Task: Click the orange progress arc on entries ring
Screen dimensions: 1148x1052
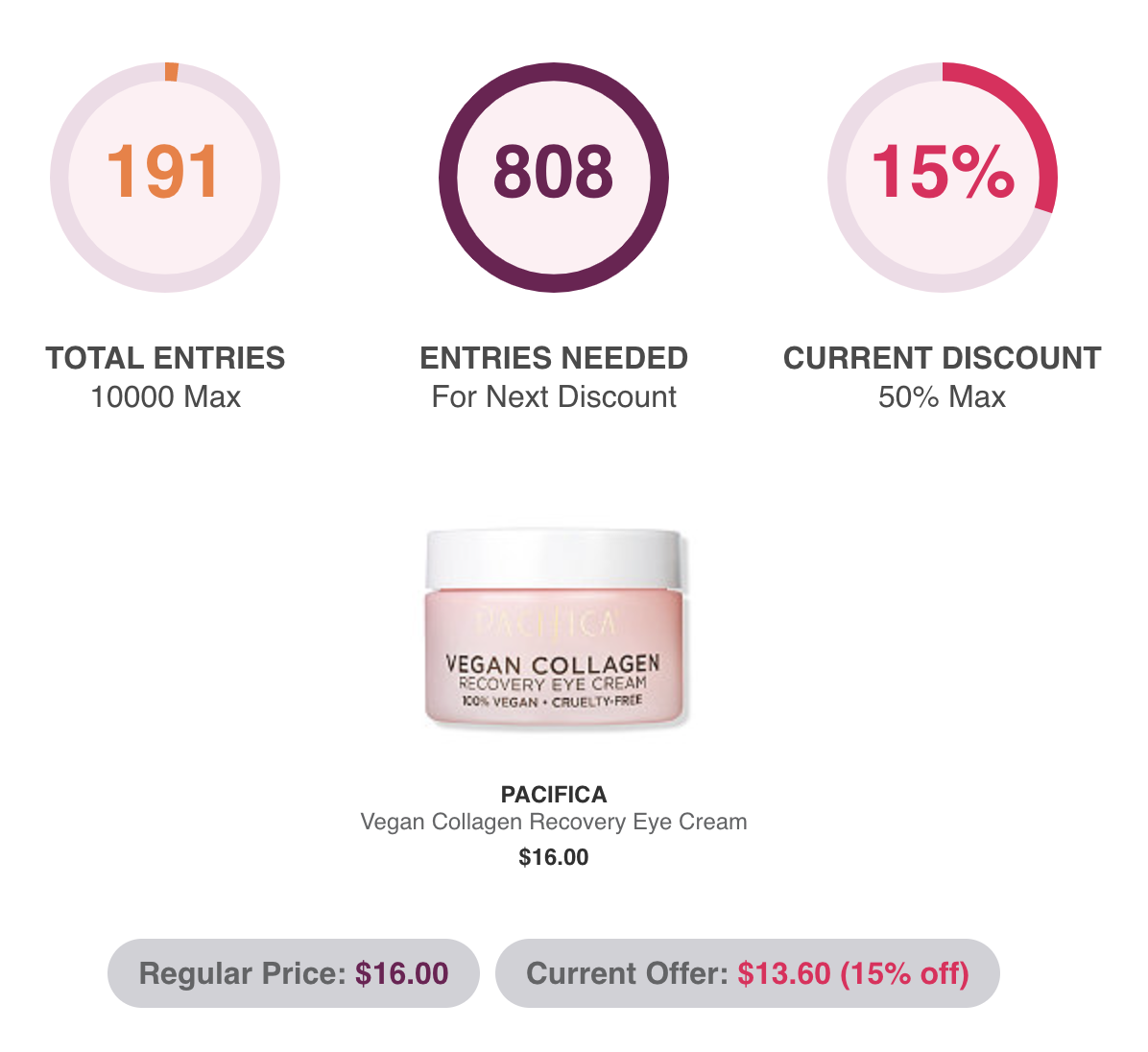Action: [171, 72]
